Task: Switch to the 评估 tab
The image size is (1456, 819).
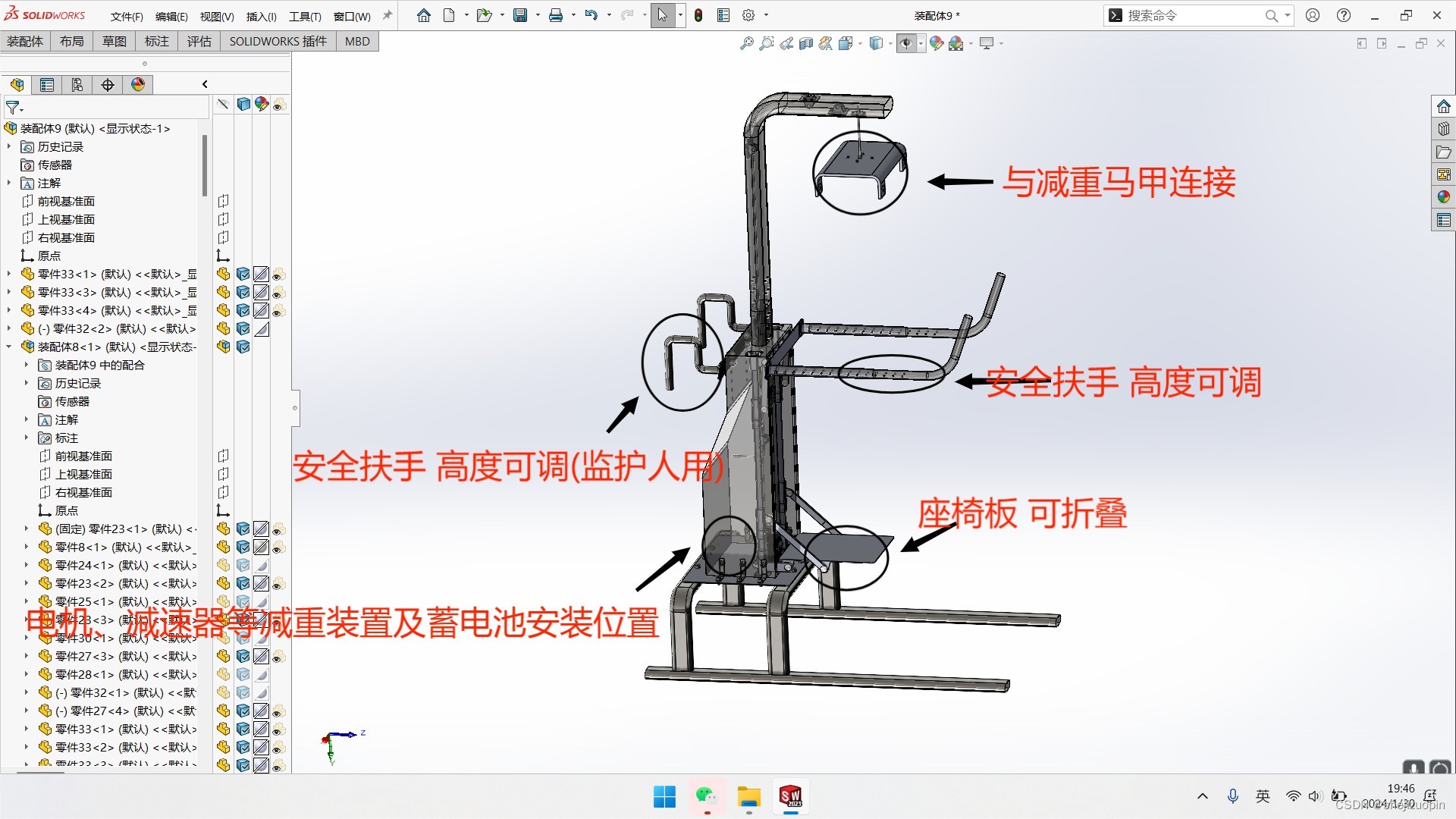Action: click(199, 41)
